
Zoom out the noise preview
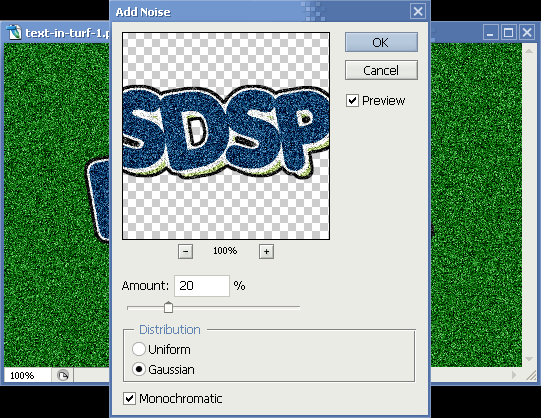[185, 251]
